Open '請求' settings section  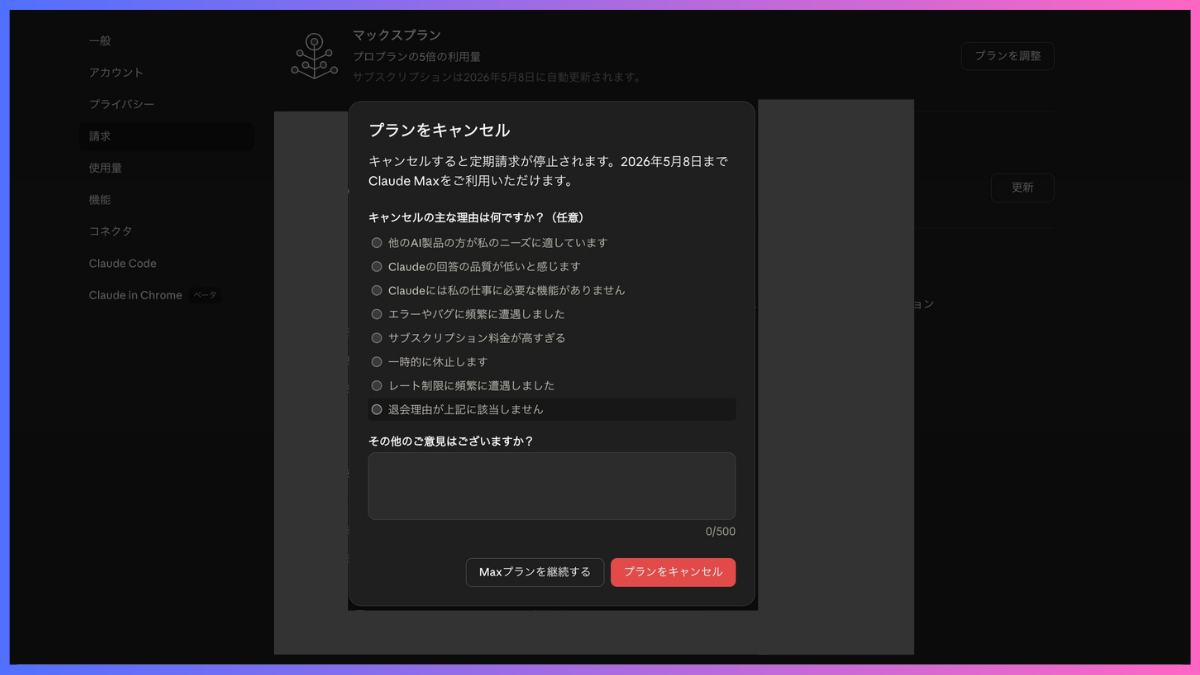(x=166, y=137)
